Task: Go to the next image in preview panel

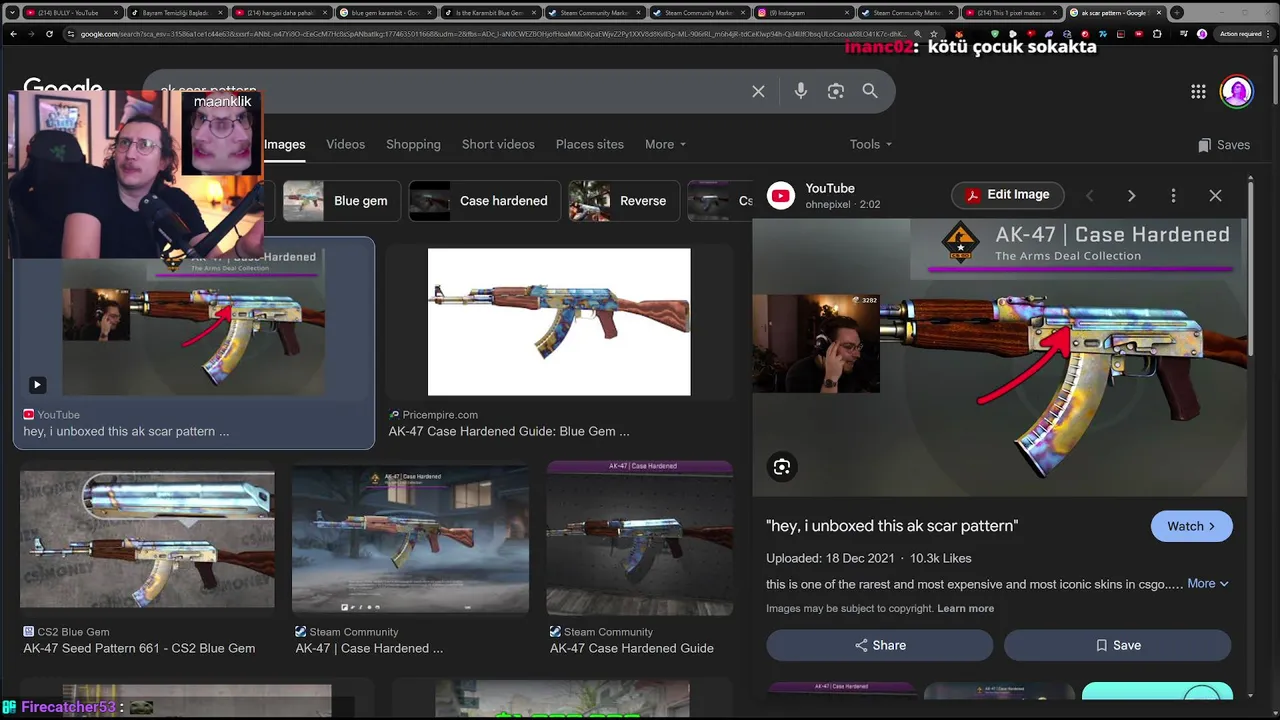Action: pyautogui.click(x=1131, y=195)
